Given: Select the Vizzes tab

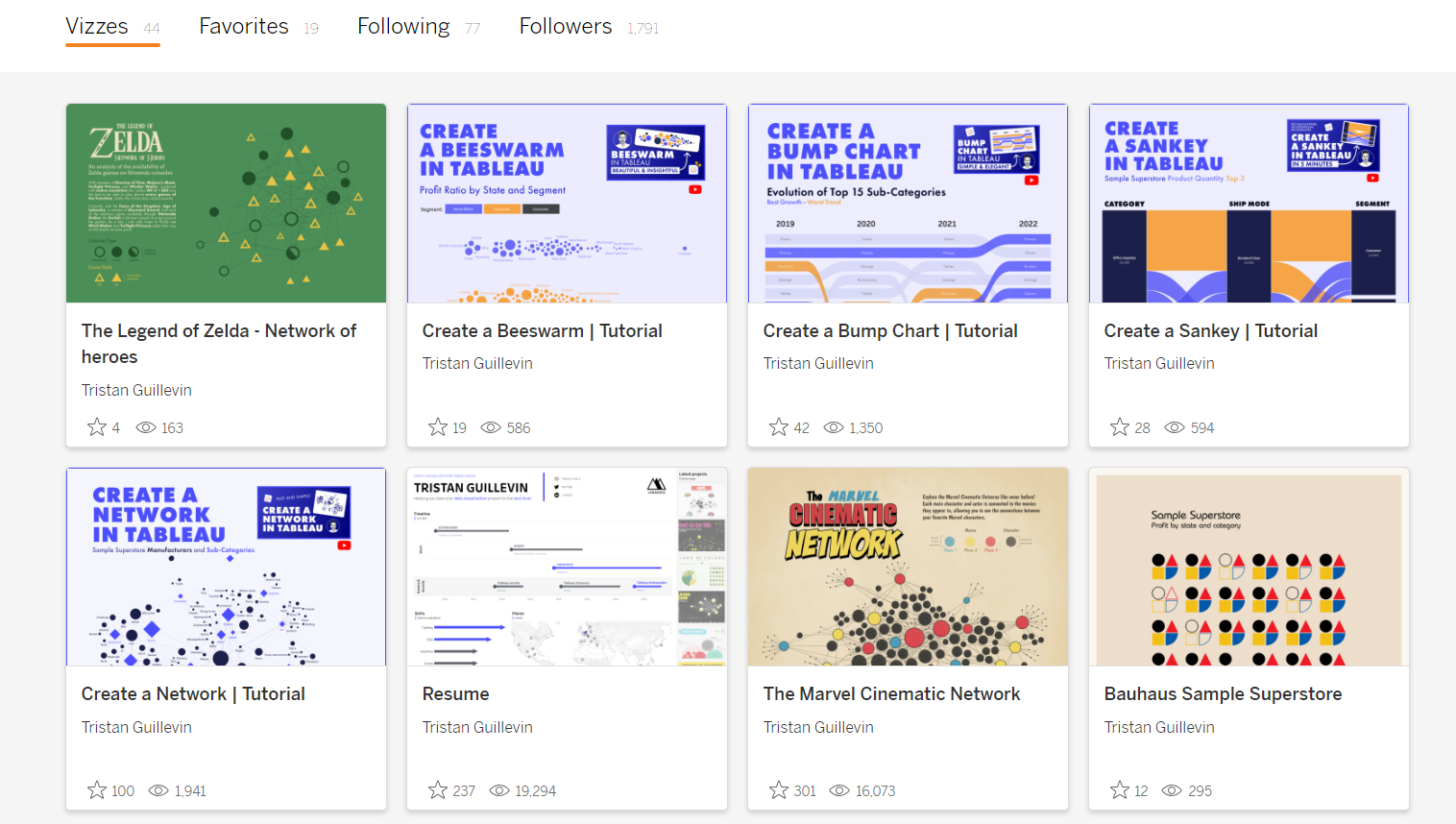Looking at the screenshot, I should [97, 27].
